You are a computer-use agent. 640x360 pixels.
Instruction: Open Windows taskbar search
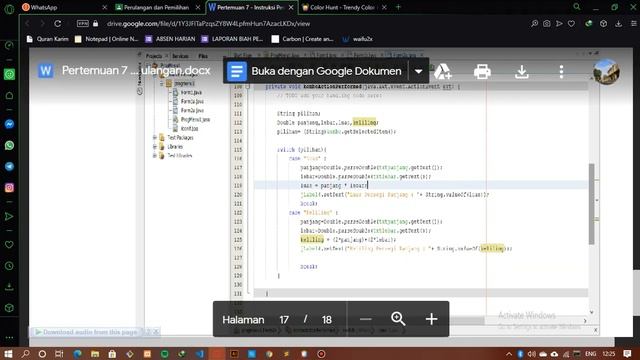(25, 353)
